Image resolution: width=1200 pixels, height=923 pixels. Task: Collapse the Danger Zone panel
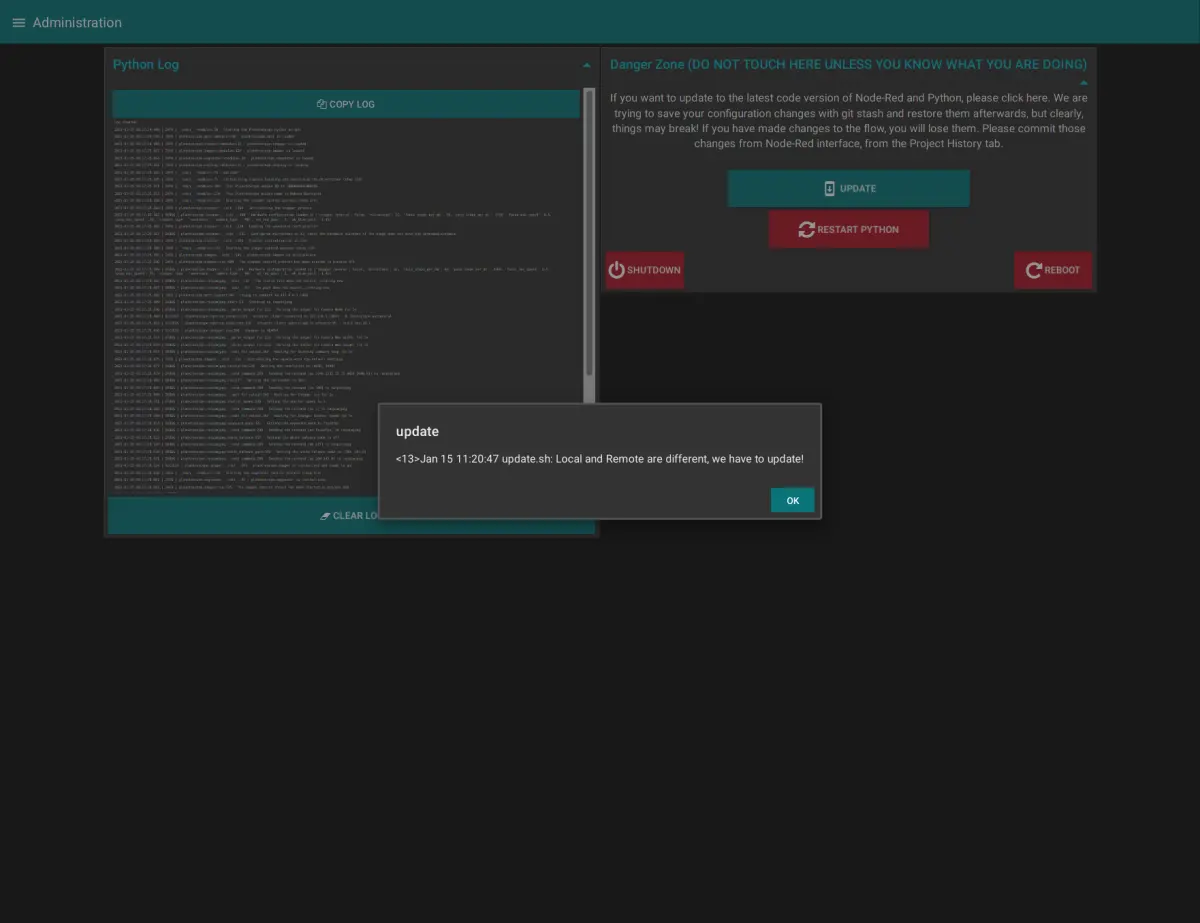point(1083,83)
